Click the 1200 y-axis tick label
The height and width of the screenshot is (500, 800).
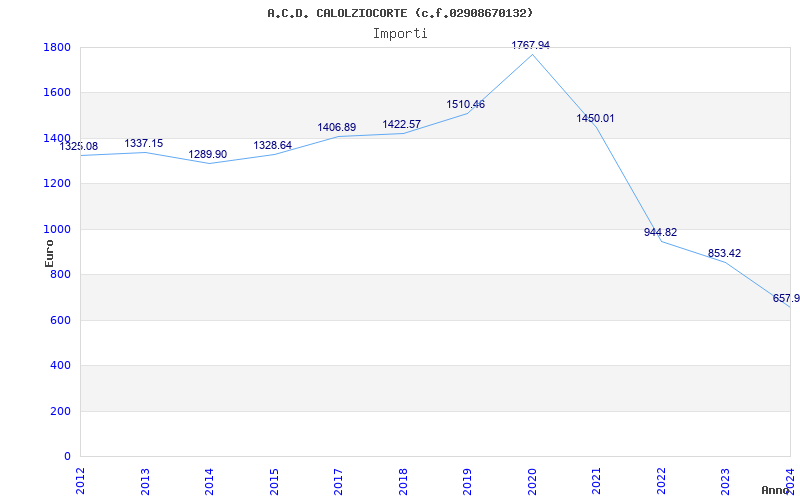click(57, 184)
